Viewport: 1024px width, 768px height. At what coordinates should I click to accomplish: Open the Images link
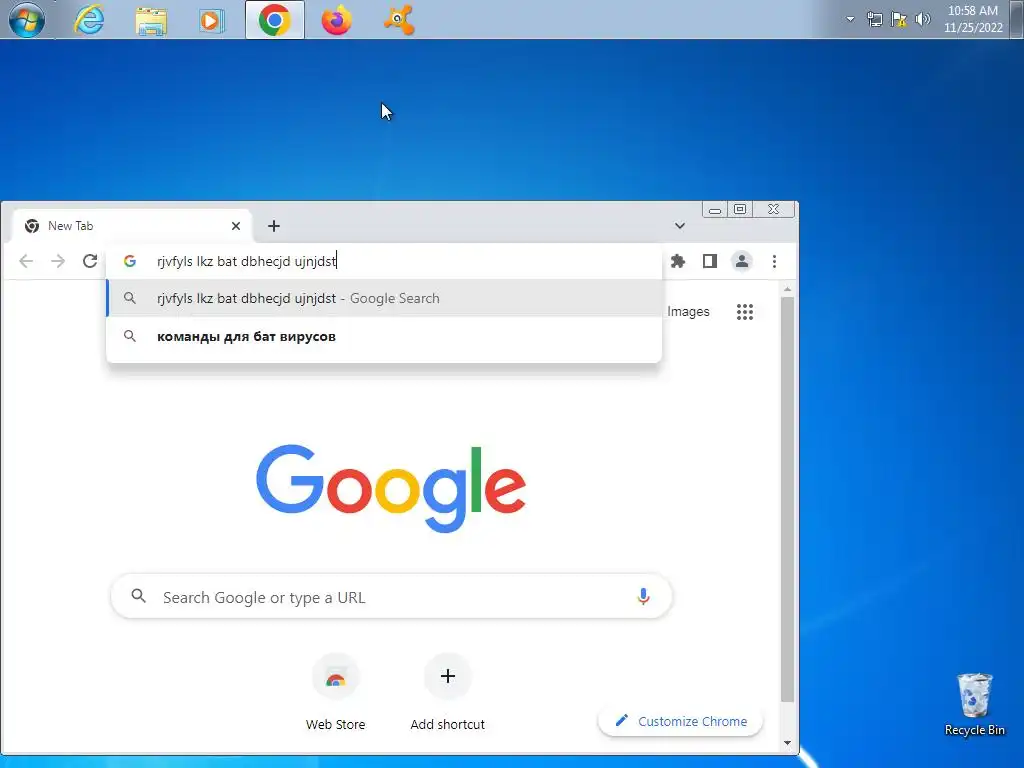coord(688,312)
